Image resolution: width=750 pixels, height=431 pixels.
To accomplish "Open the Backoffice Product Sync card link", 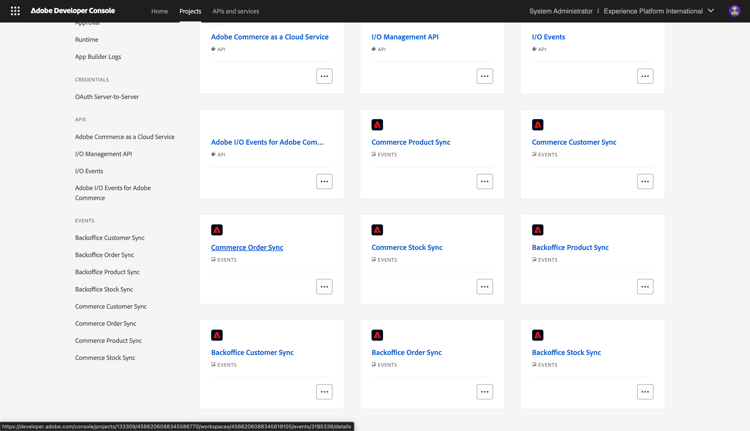I will click(570, 247).
